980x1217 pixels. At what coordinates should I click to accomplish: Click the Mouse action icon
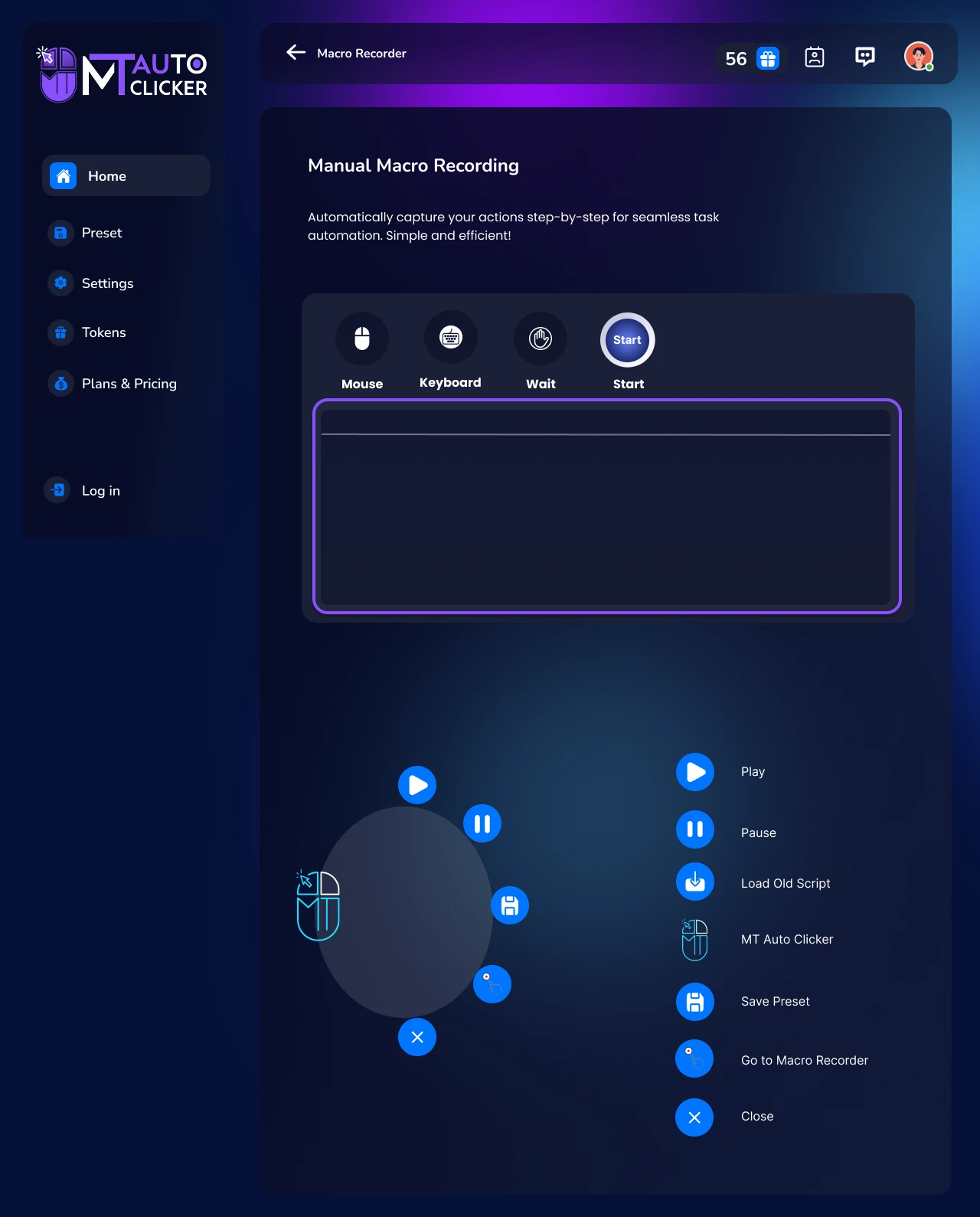pyautogui.click(x=362, y=339)
